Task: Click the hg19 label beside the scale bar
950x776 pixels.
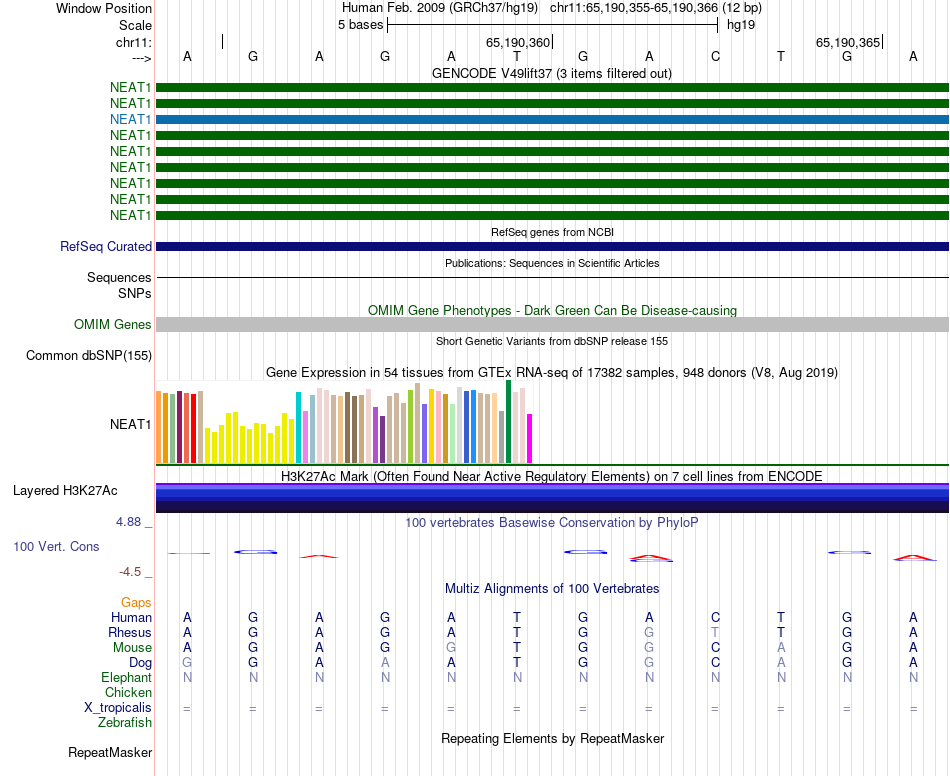Action: pyautogui.click(x=741, y=25)
